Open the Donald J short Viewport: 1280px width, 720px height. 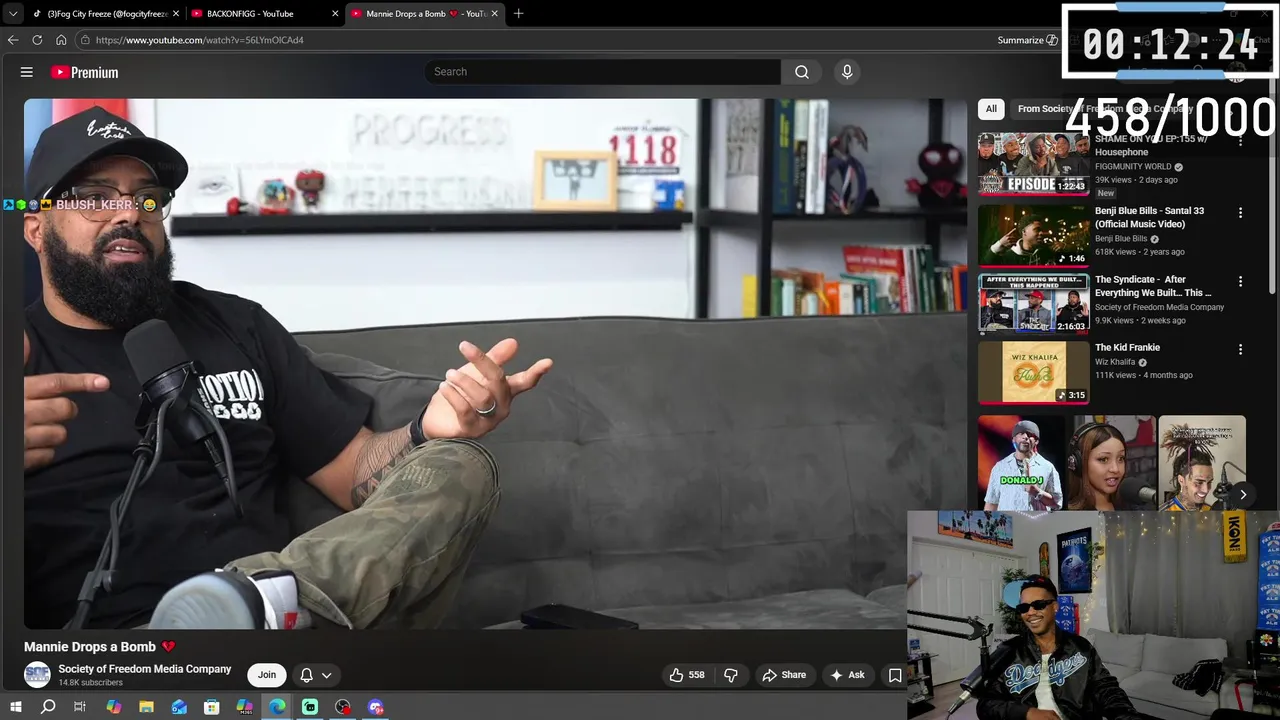(1021, 463)
